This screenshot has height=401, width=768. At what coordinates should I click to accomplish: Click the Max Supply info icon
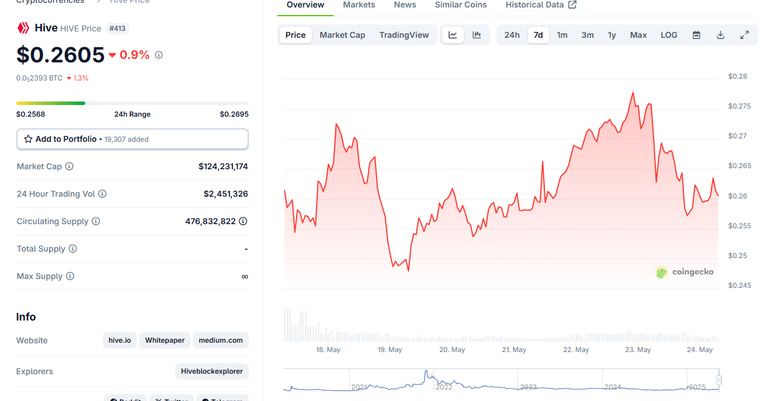[x=70, y=276]
